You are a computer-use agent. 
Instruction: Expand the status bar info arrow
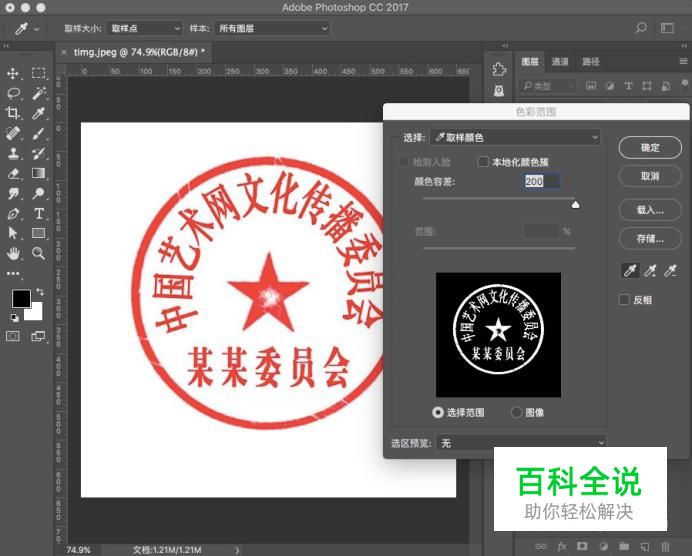[237, 550]
